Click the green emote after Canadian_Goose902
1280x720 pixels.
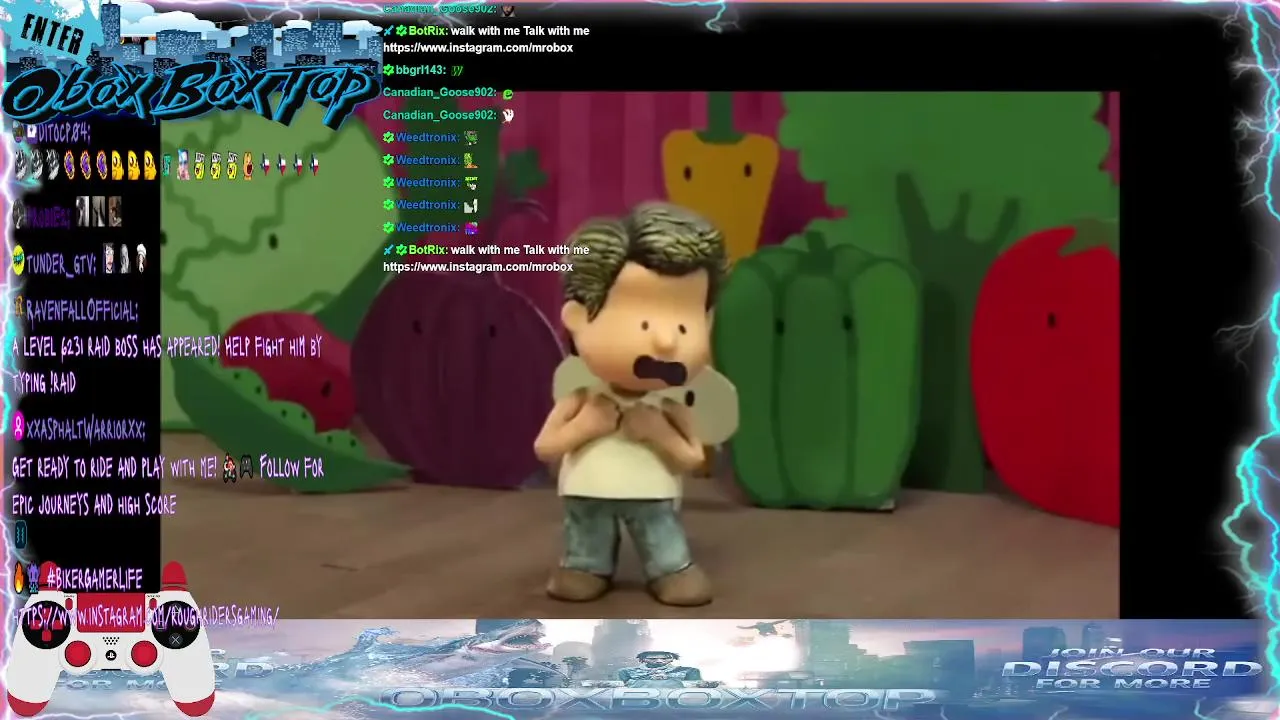pos(508,93)
